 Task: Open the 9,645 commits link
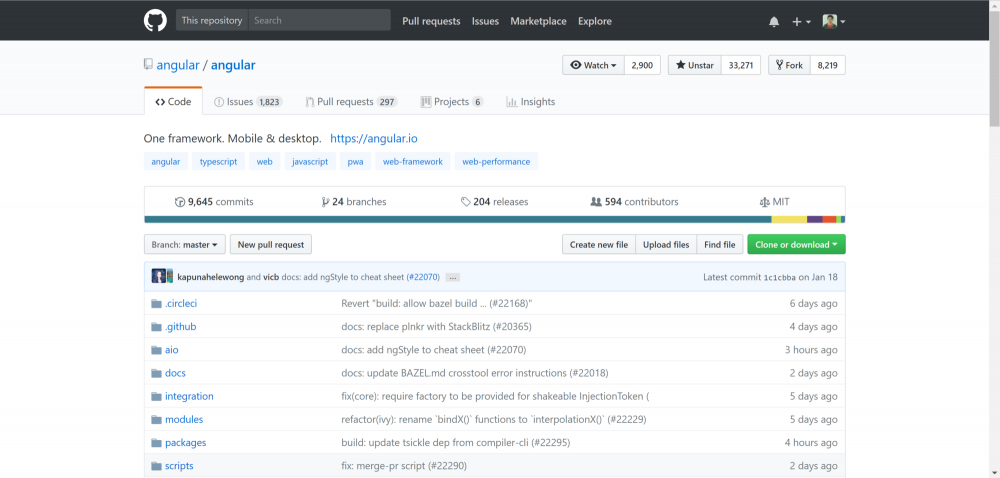coord(214,202)
